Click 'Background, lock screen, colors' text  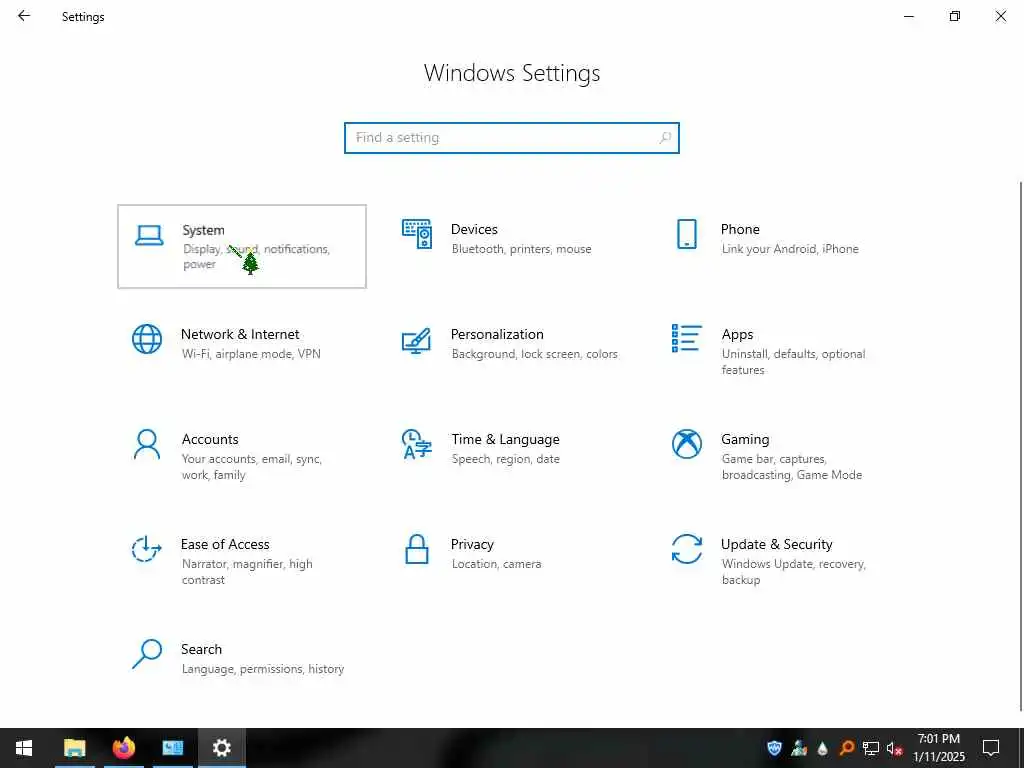tap(534, 354)
